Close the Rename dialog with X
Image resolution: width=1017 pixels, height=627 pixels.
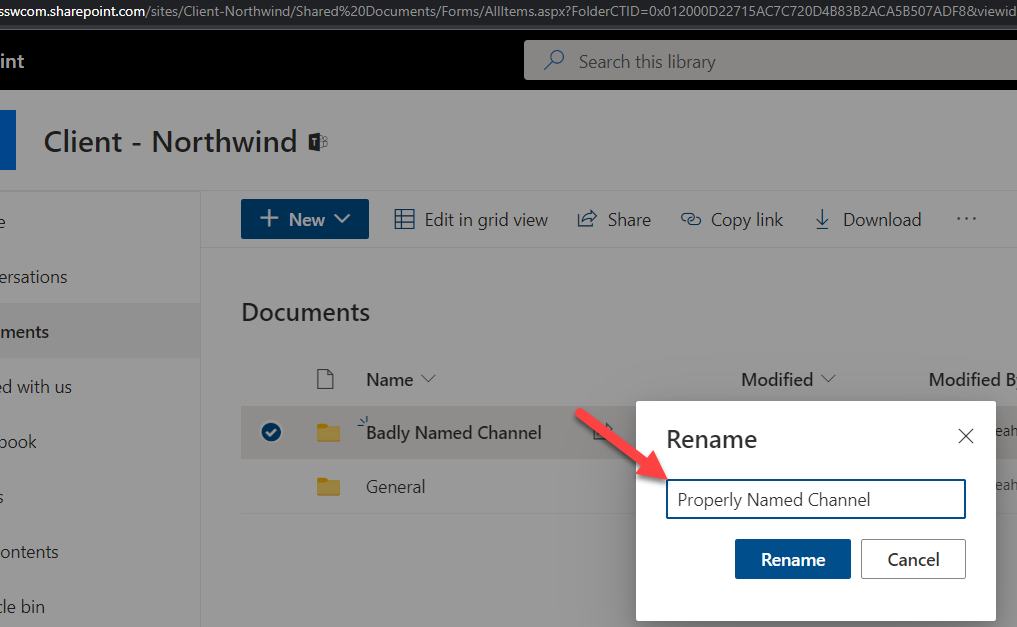[965, 436]
